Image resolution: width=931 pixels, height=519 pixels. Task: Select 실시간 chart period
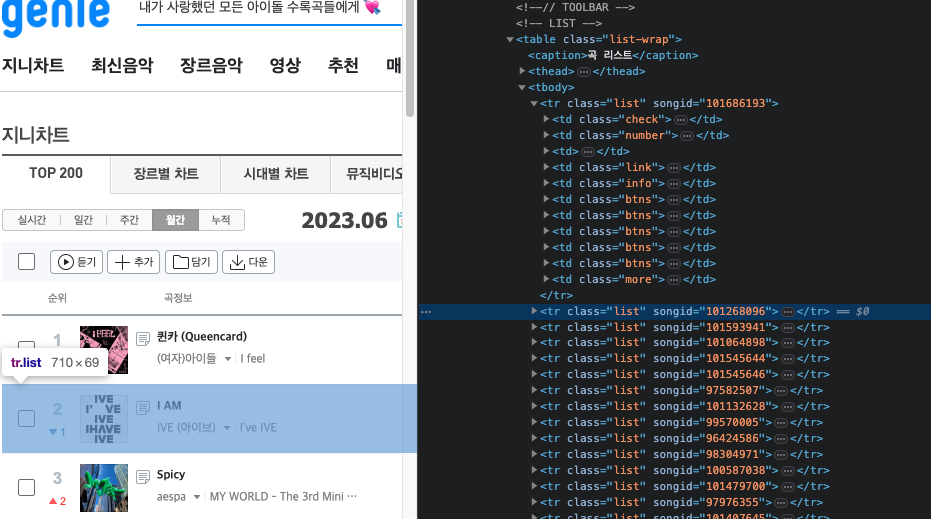point(31,220)
